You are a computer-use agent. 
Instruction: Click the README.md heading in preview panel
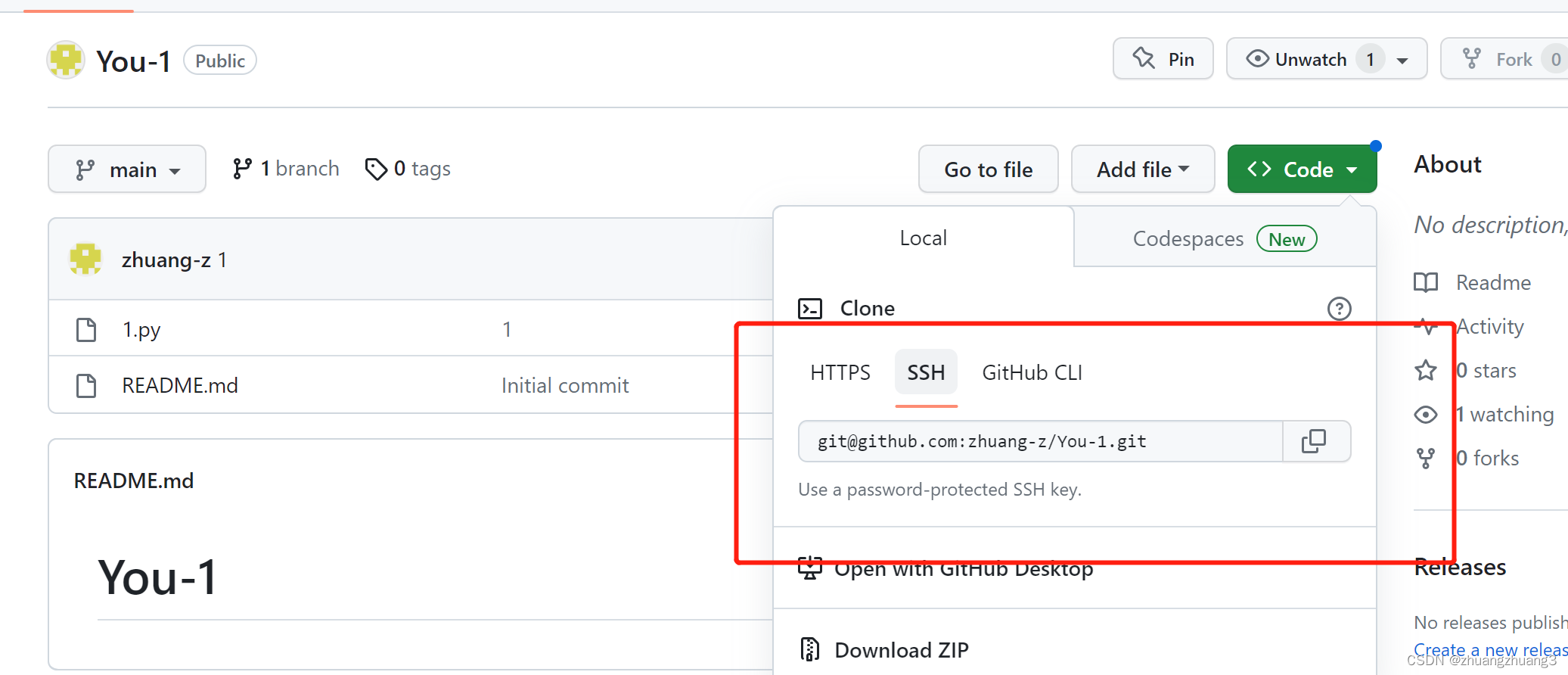pyautogui.click(x=134, y=481)
